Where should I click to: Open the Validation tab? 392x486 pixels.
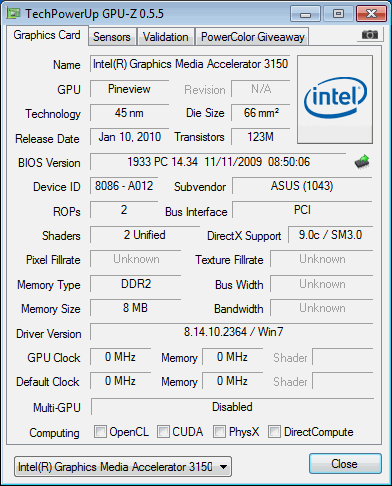click(166, 37)
